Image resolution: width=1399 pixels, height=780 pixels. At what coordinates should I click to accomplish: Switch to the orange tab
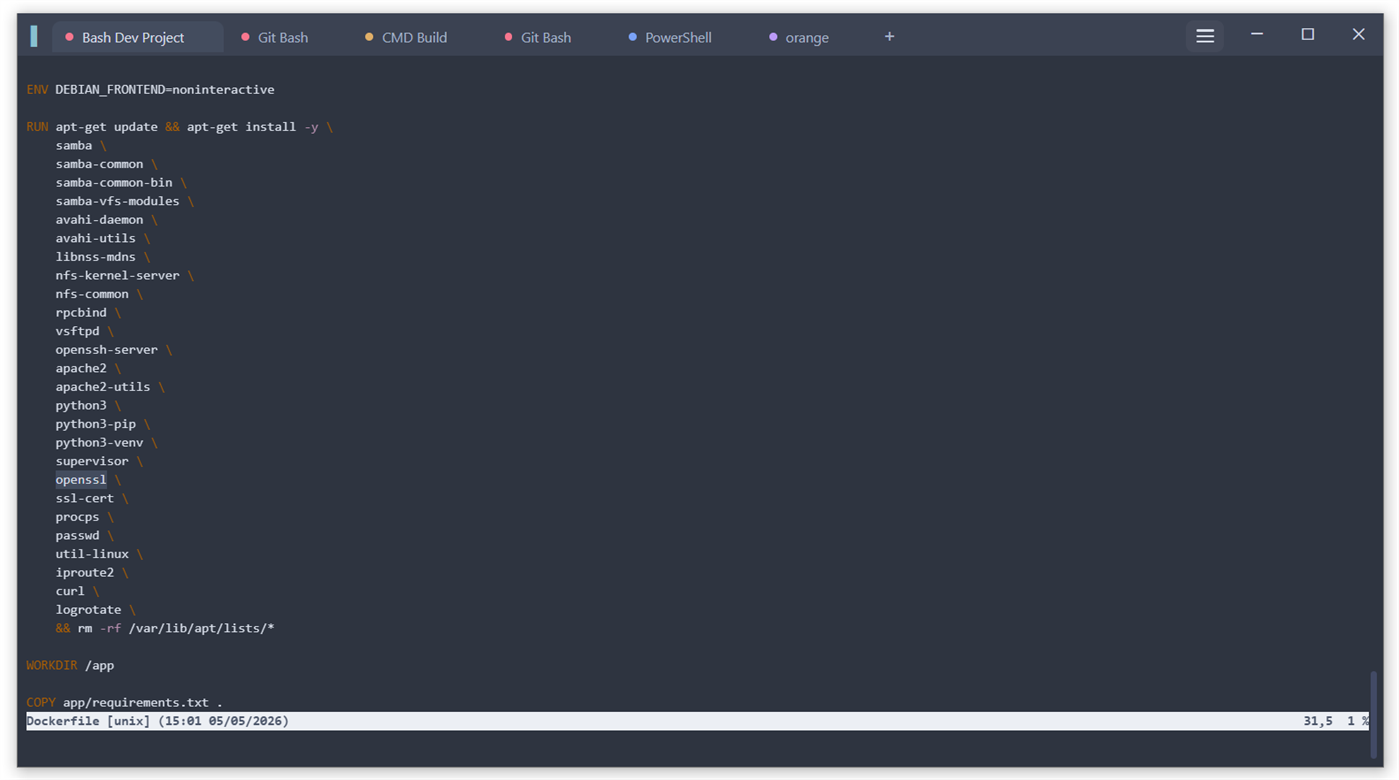(x=799, y=37)
